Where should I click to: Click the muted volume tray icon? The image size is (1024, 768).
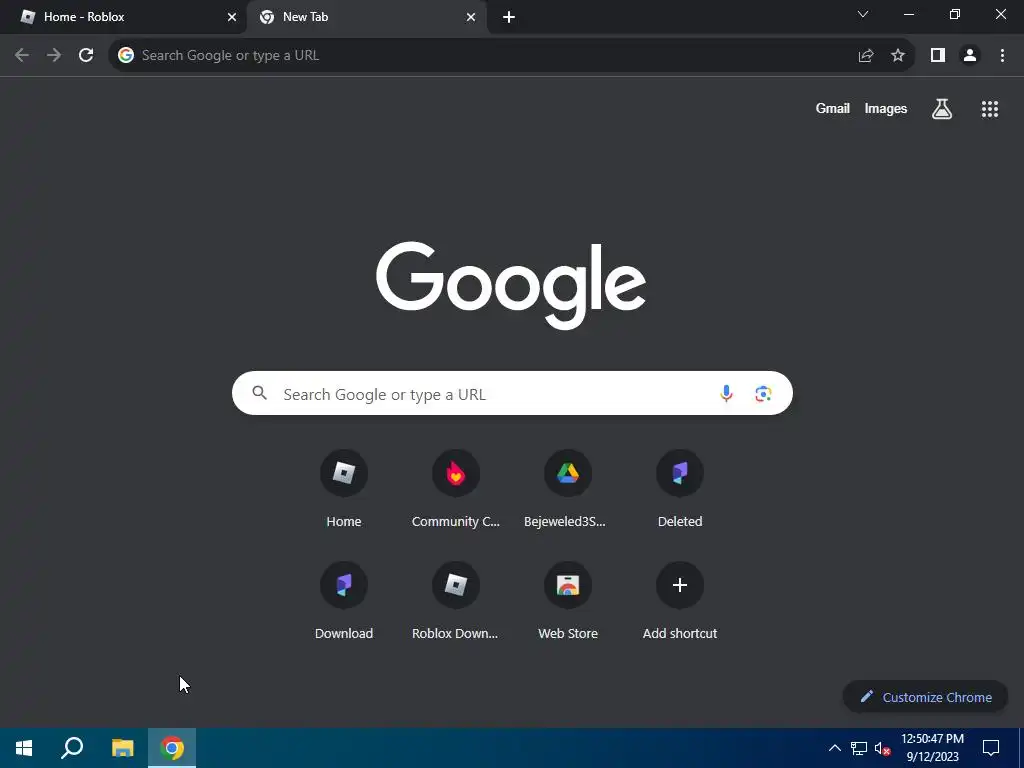[882, 748]
